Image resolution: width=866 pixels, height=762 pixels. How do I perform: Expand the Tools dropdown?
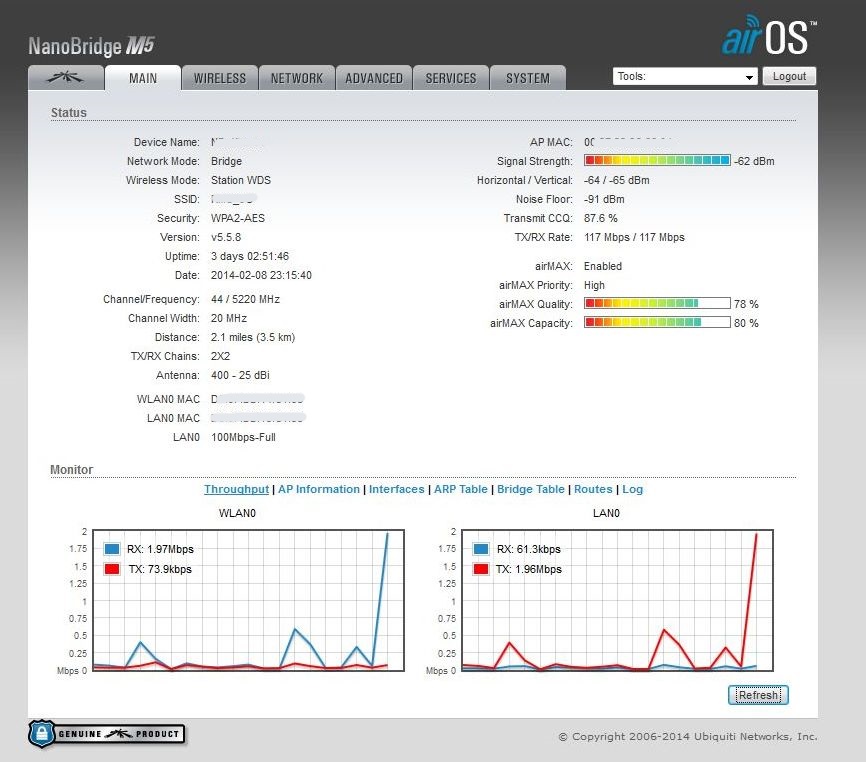tap(685, 76)
